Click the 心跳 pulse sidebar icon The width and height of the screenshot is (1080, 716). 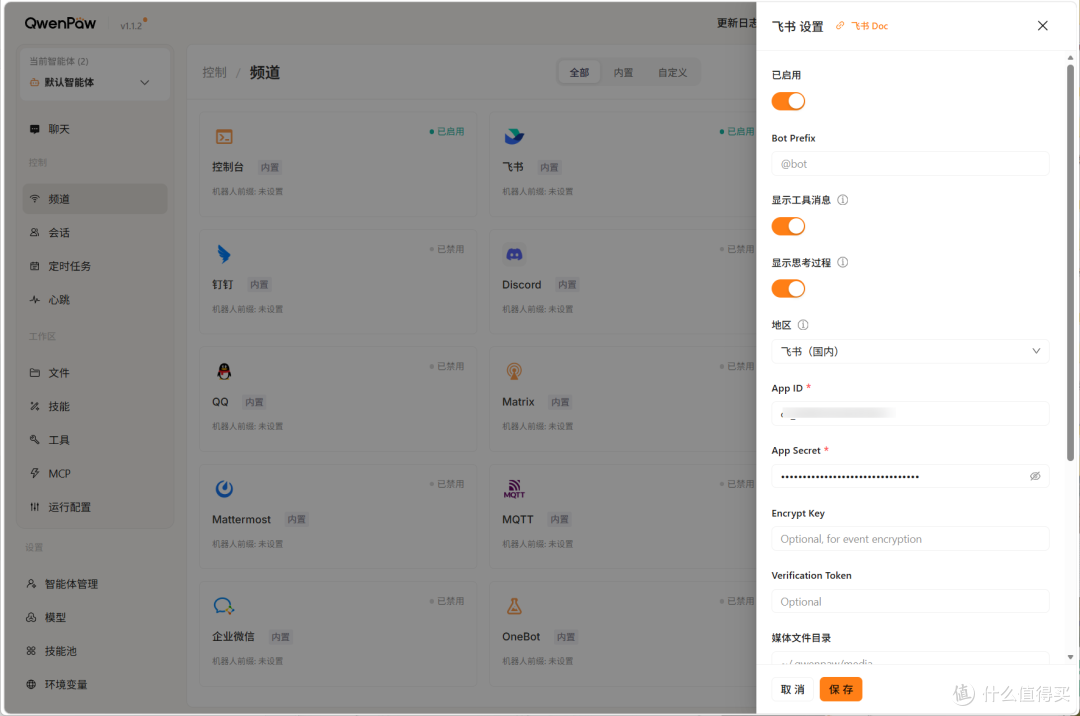[x=34, y=299]
